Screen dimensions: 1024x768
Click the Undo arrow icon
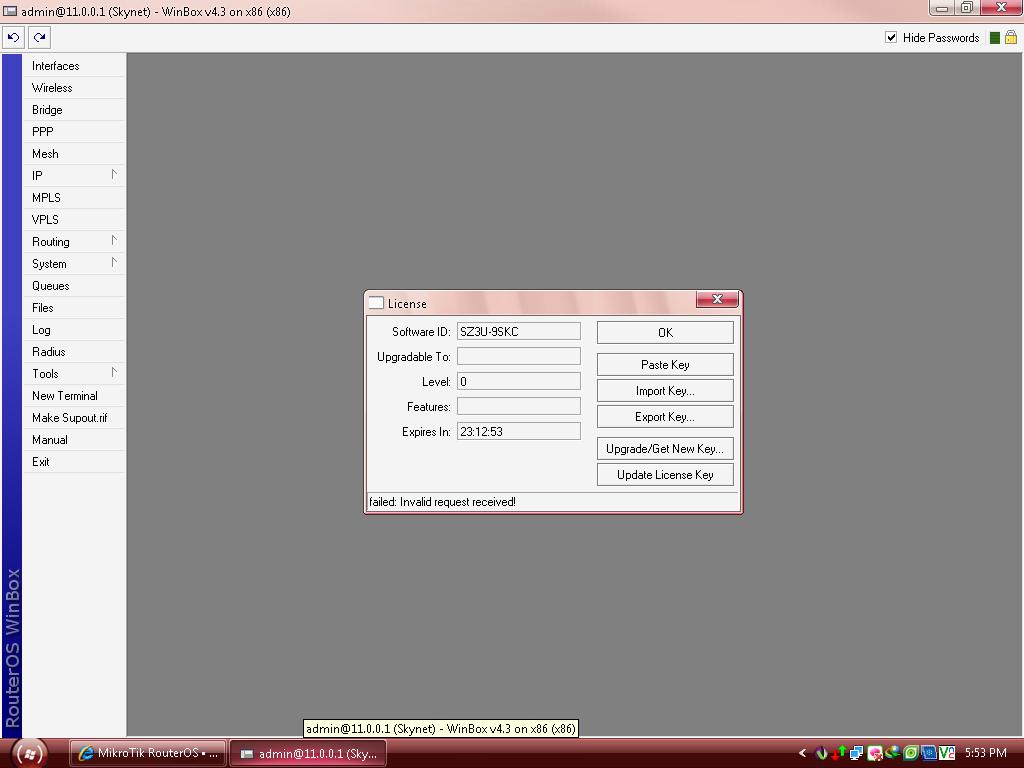[x=13, y=37]
